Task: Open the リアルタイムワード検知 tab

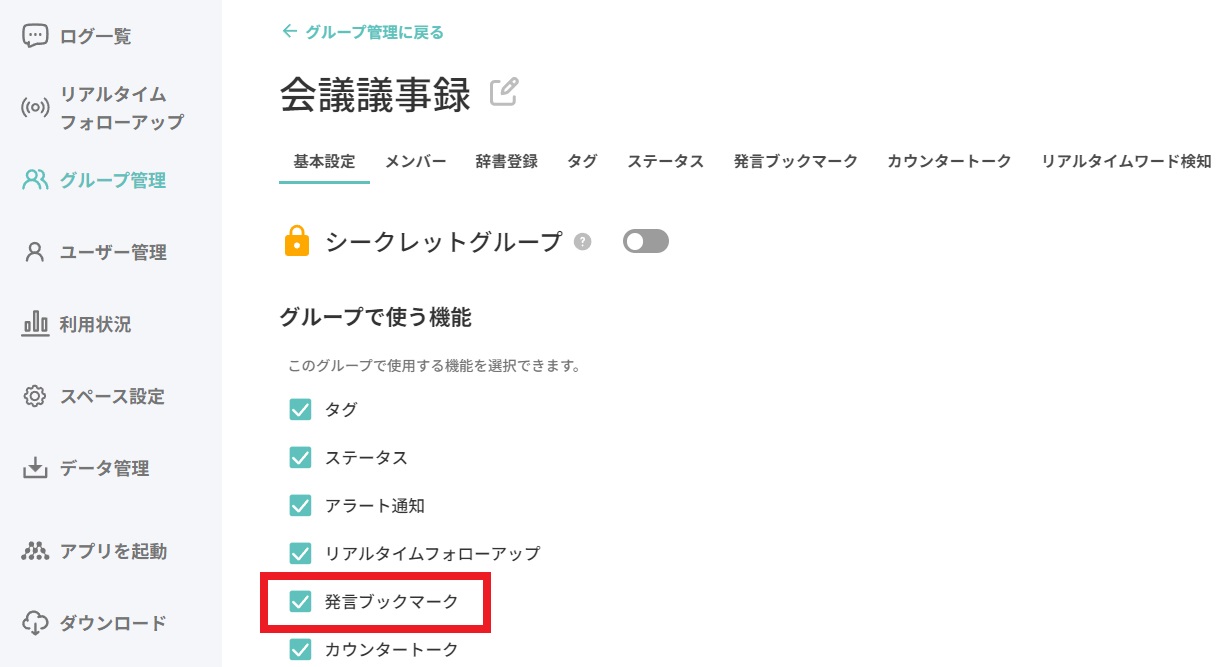Action: pos(1126,161)
